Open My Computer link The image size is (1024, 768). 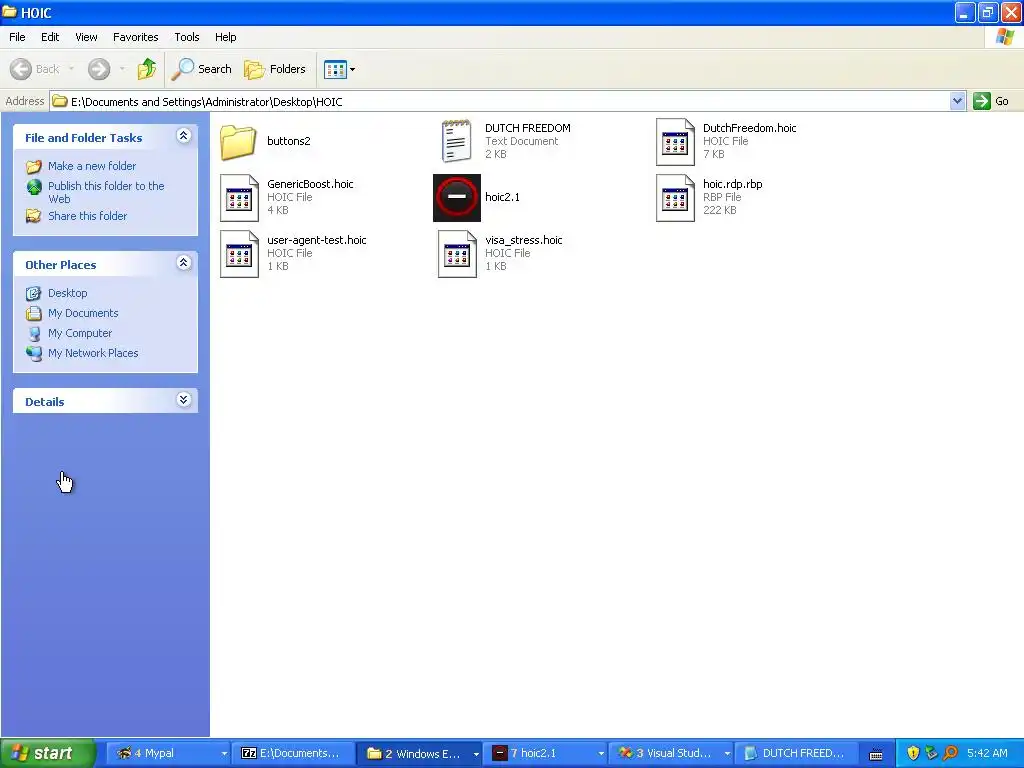coord(80,333)
